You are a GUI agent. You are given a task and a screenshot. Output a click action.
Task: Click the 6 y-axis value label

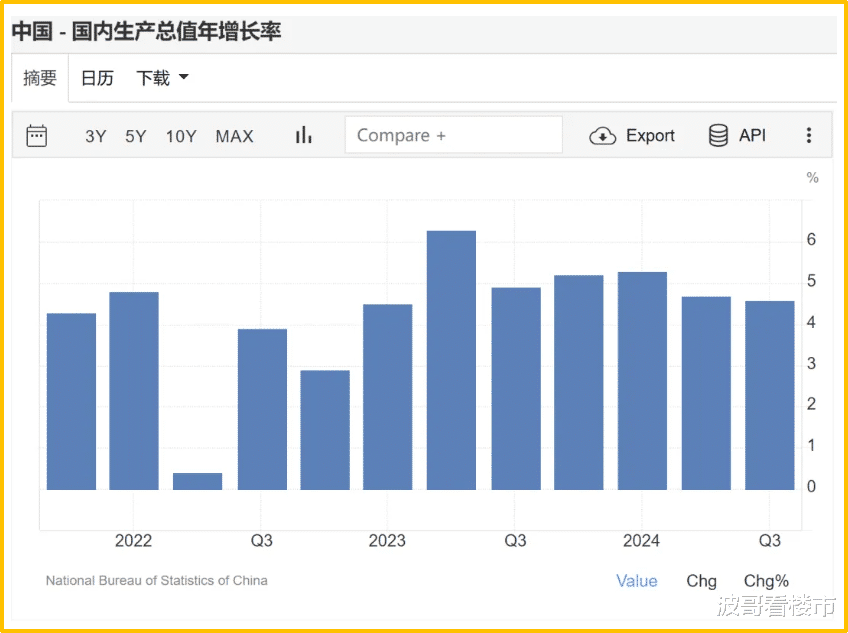pos(811,240)
